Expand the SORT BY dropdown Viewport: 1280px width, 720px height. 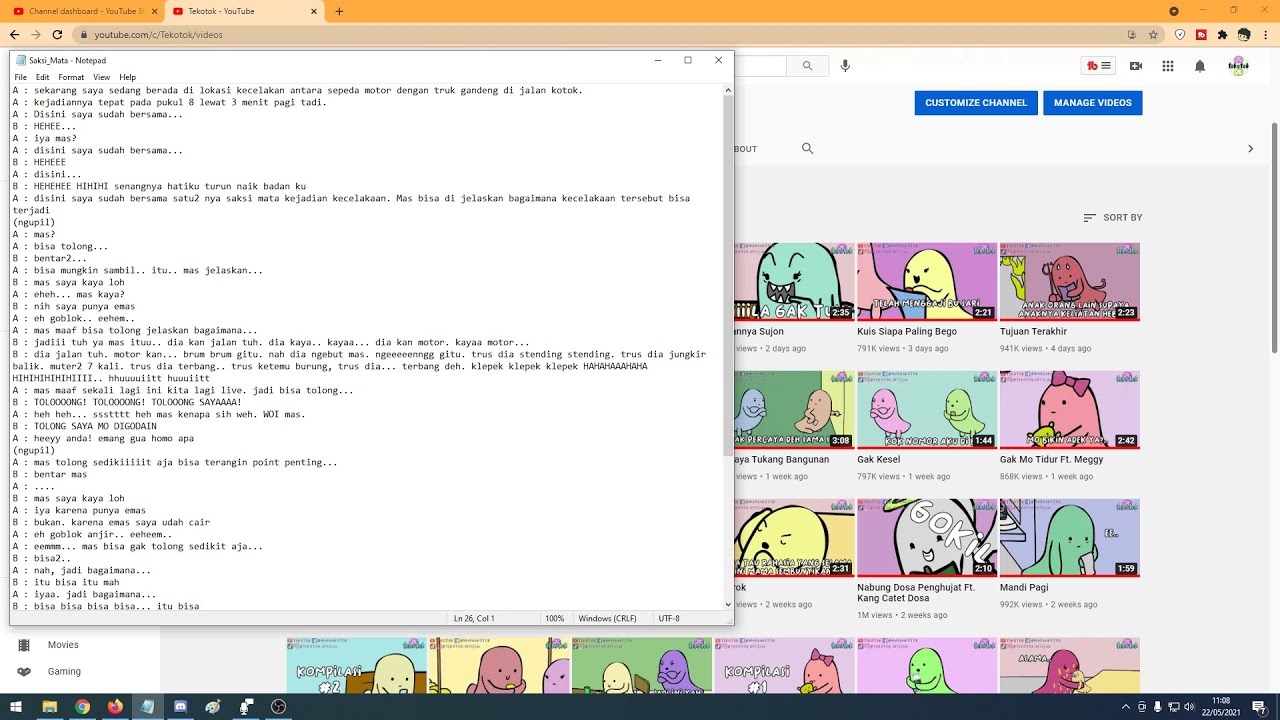1112,217
